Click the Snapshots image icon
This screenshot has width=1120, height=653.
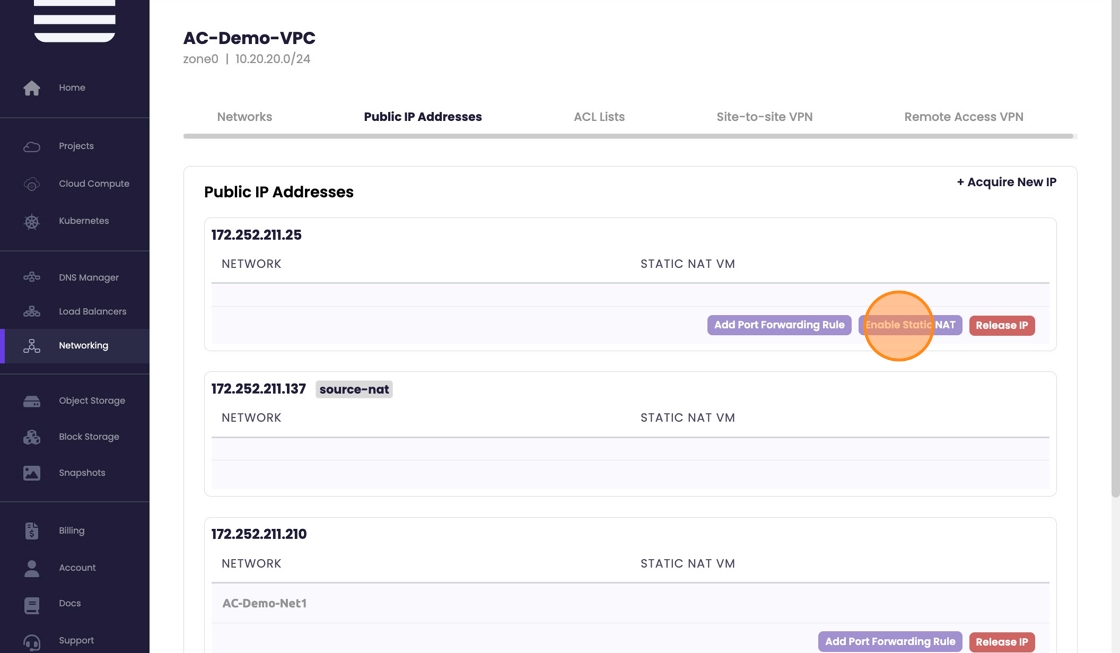pos(32,473)
